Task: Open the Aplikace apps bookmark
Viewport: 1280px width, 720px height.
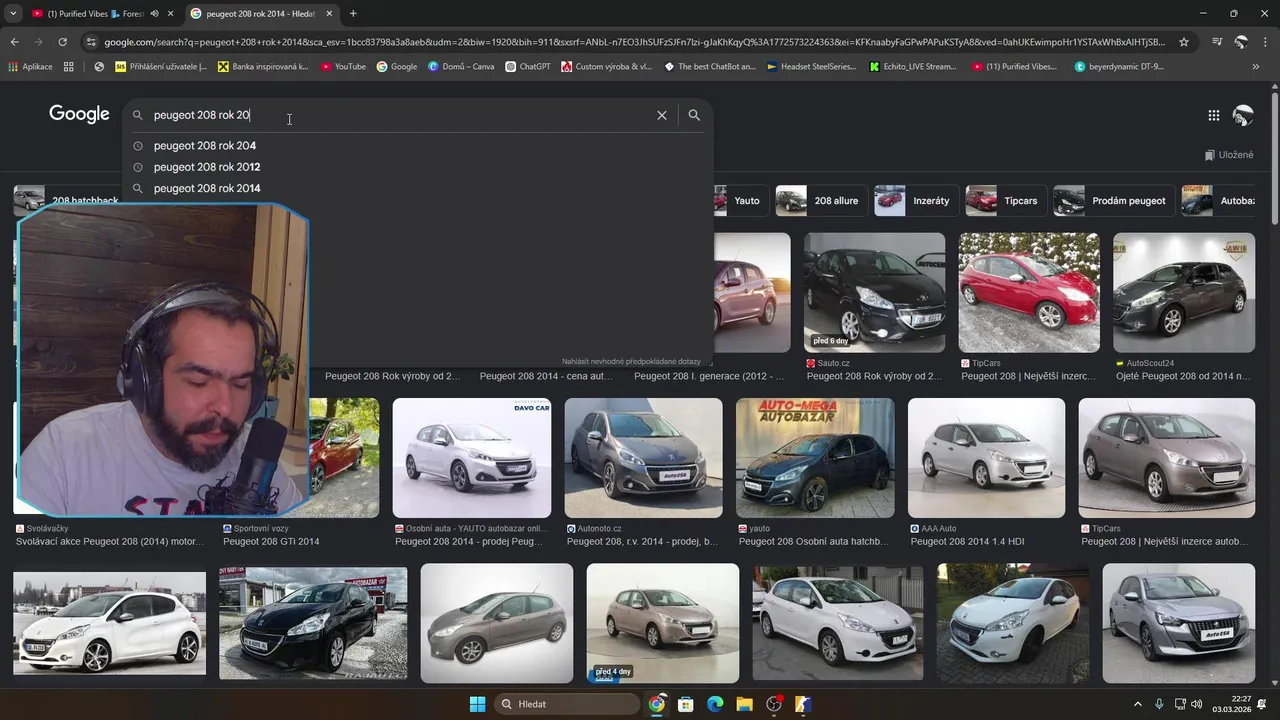Action: [30, 67]
